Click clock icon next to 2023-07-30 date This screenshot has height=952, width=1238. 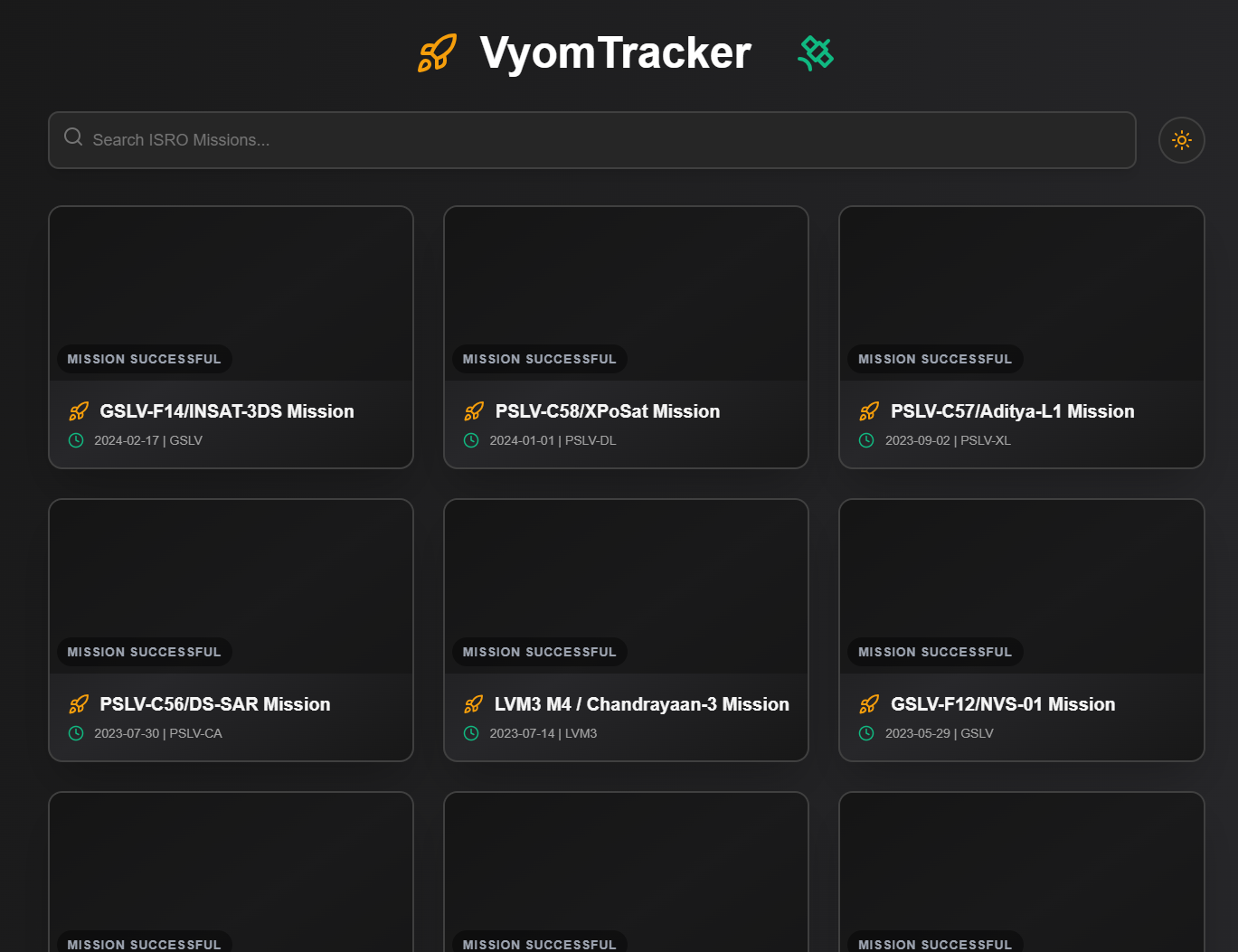tap(76, 733)
